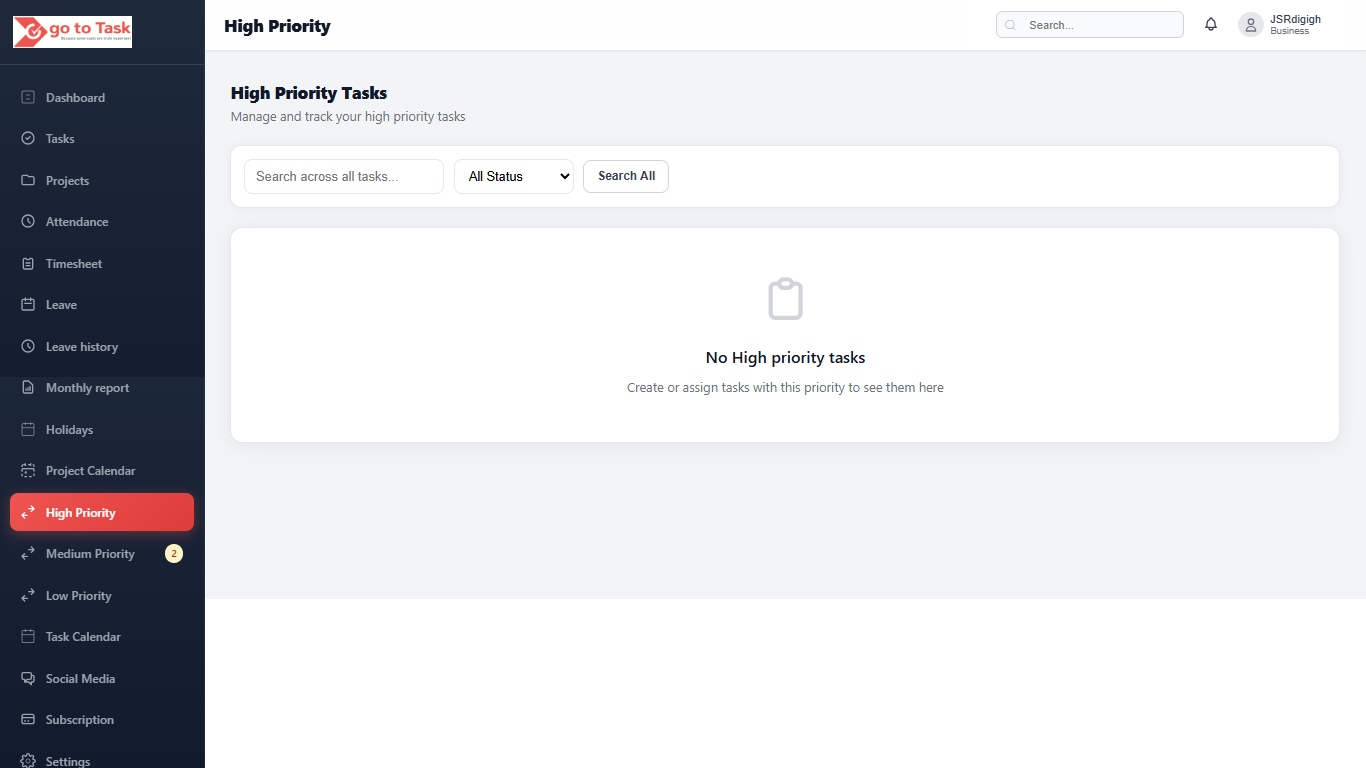Click the Task Calendar icon
The width and height of the screenshot is (1366, 768).
[x=28, y=636]
